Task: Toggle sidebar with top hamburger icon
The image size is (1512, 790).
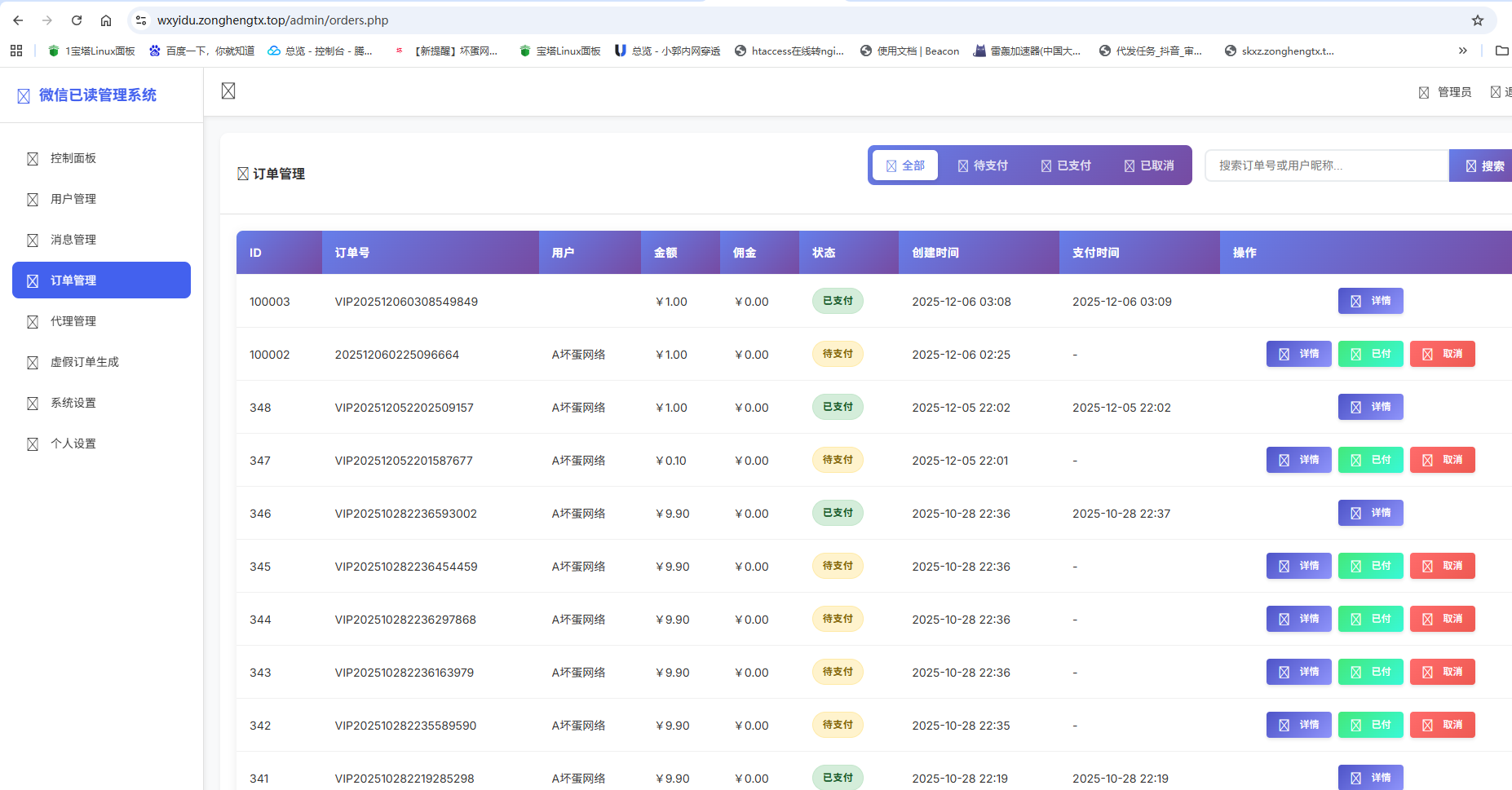Action: coord(228,91)
